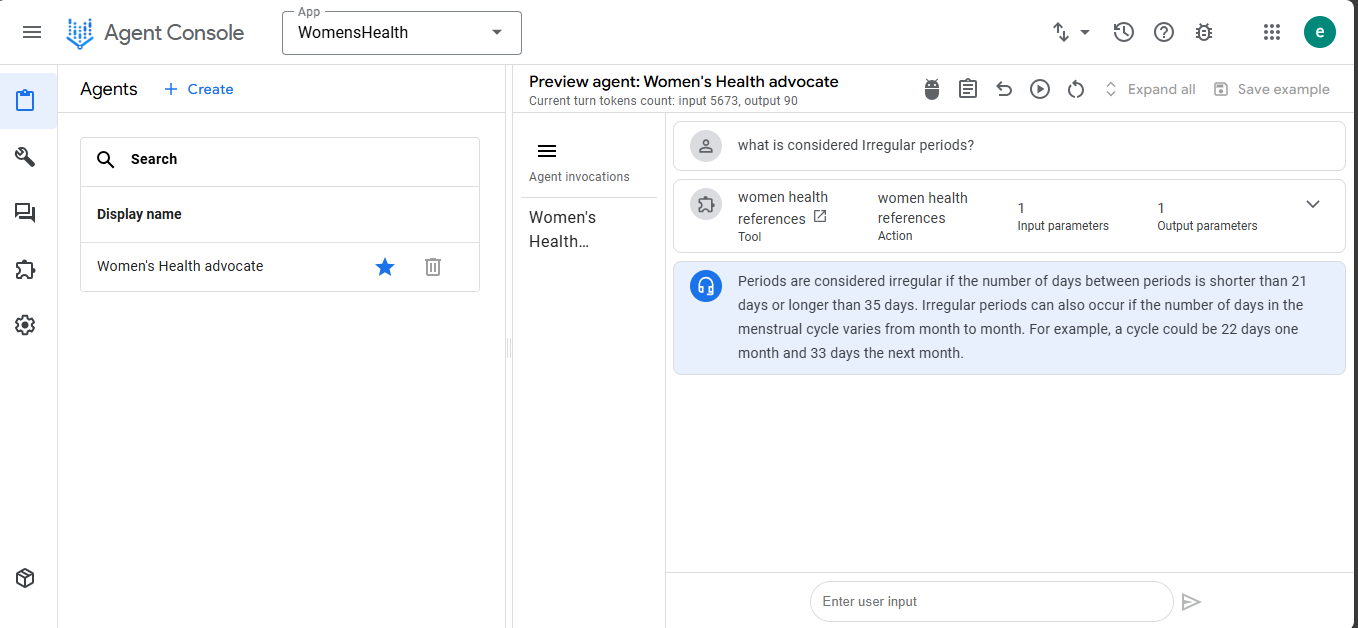Click the Agents panel title
1358x628 pixels.
[x=109, y=89]
